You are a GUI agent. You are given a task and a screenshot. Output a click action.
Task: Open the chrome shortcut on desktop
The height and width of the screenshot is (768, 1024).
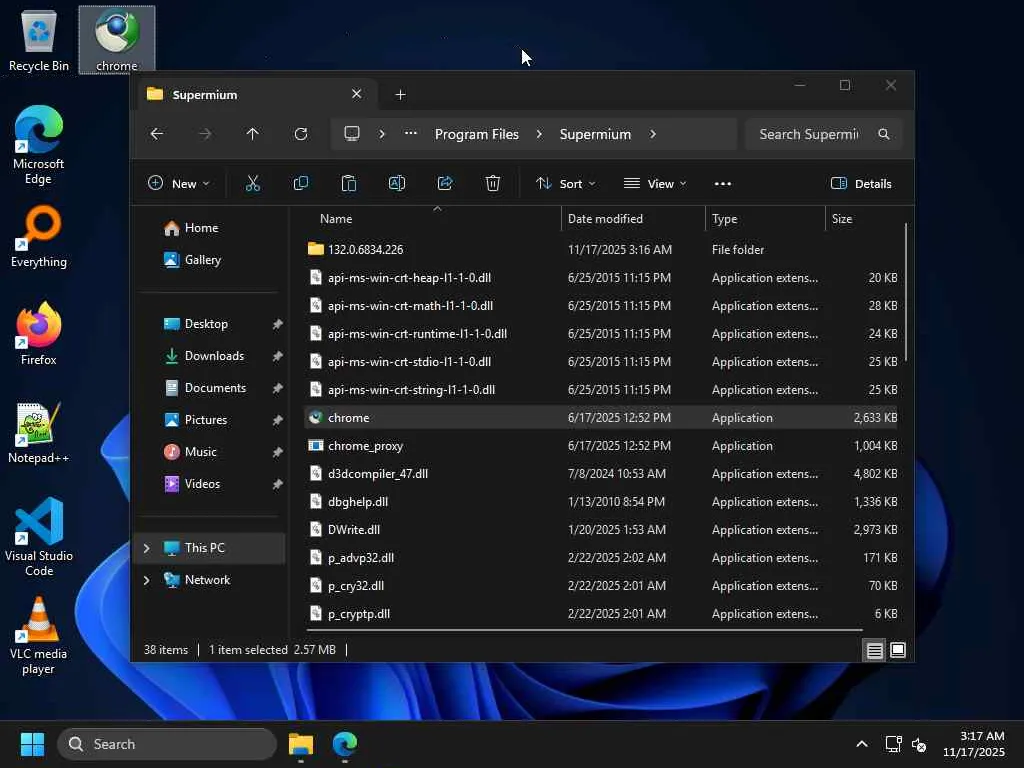click(117, 40)
